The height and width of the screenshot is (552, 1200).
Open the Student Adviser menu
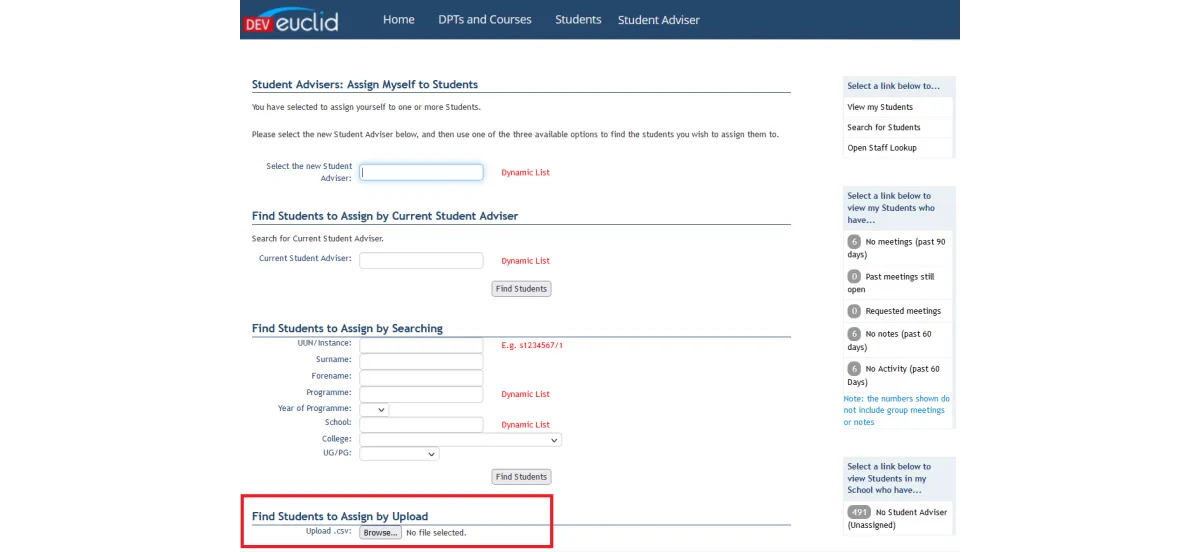pyautogui.click(x=659, y=20)
